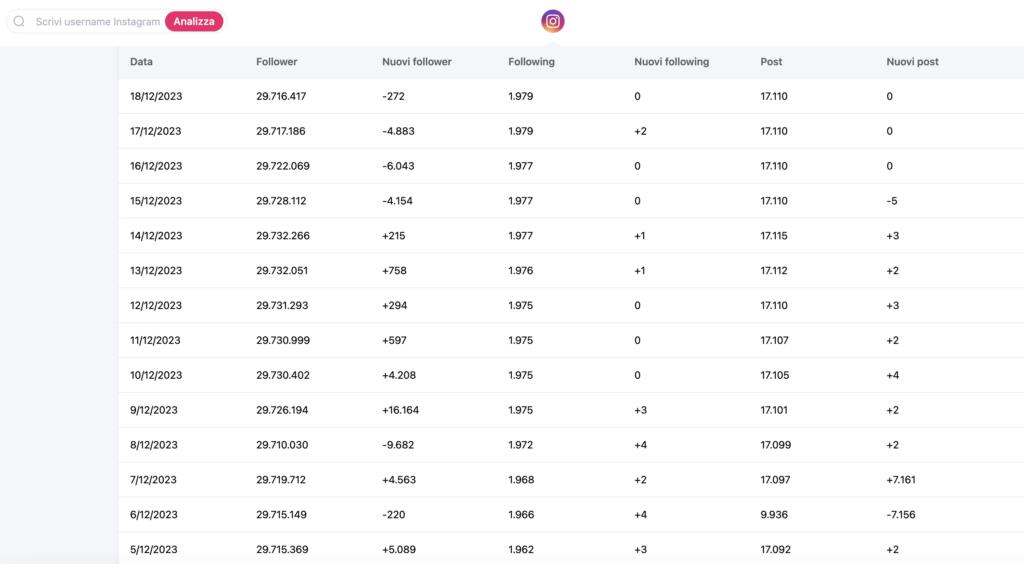This screenshot has width=1024, height=564.
Task: Select the Nuovi follower column header
Action: pyautogui.click(x=416, y=62)
